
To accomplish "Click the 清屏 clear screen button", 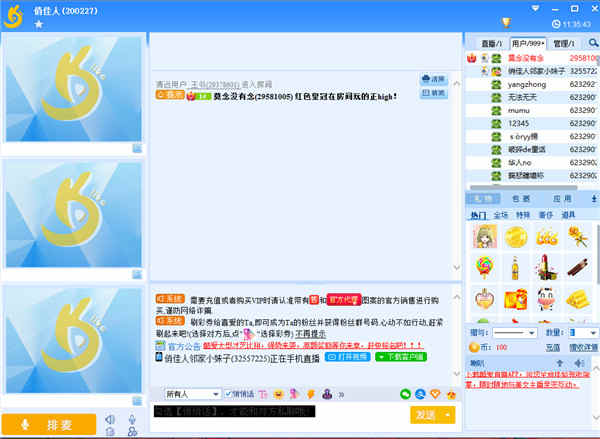I will click(x=434, y=79).
